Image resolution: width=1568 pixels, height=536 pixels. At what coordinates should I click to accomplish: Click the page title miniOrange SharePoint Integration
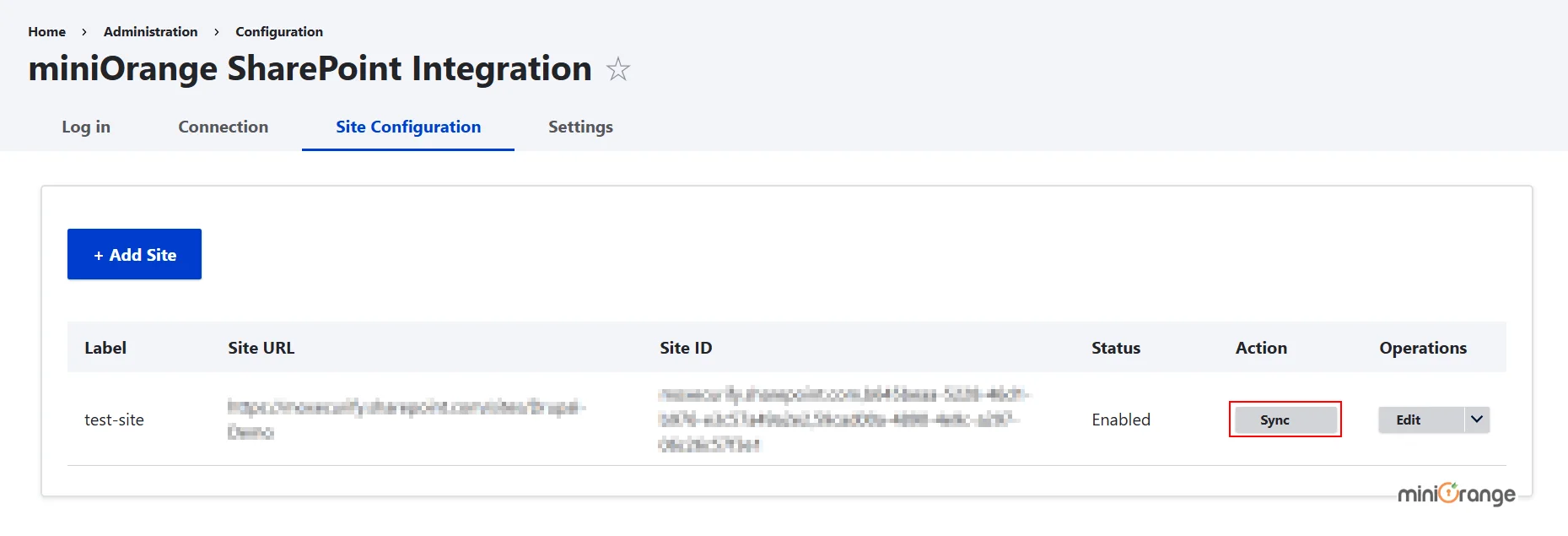point(310,68)
